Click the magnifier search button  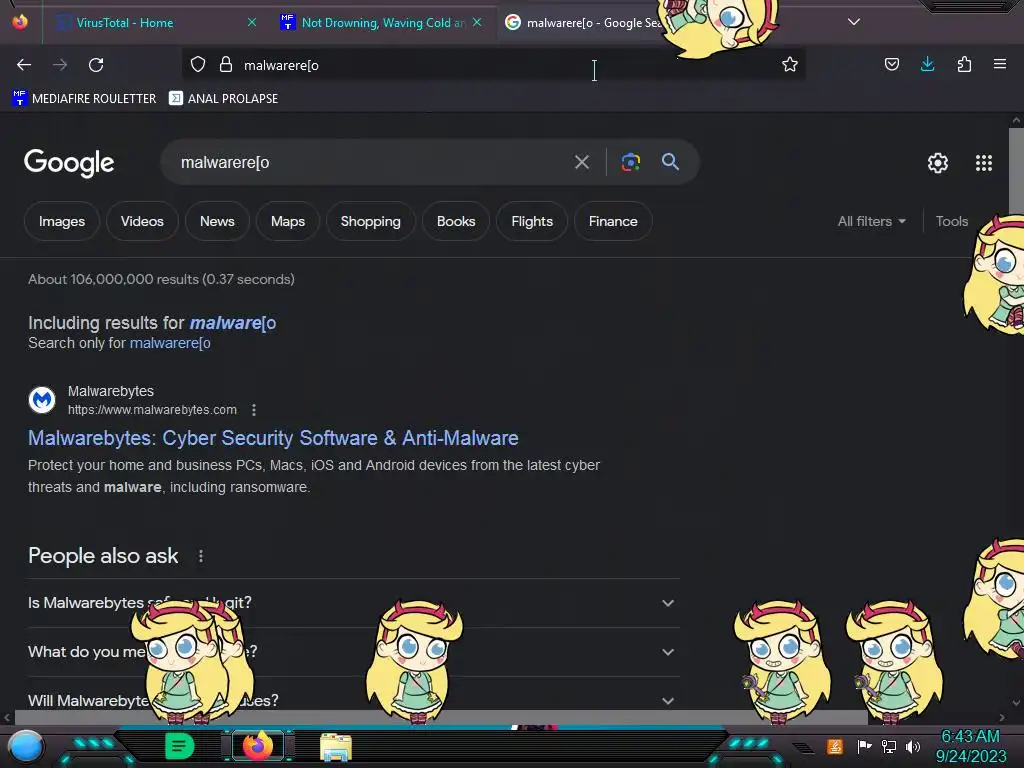tap(670, 162)
